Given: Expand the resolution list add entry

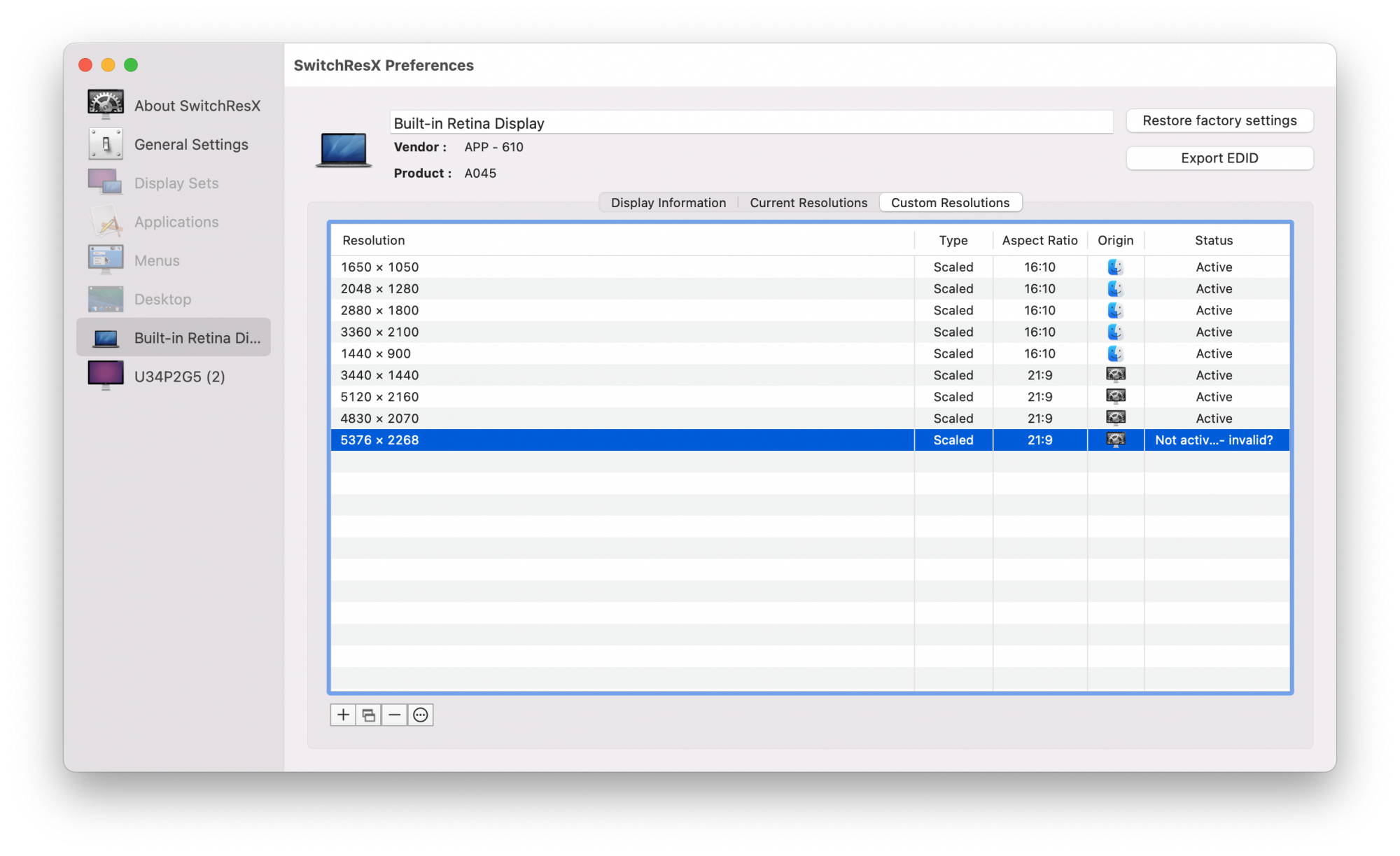Looking at the screenshot, I should (344, 714).
